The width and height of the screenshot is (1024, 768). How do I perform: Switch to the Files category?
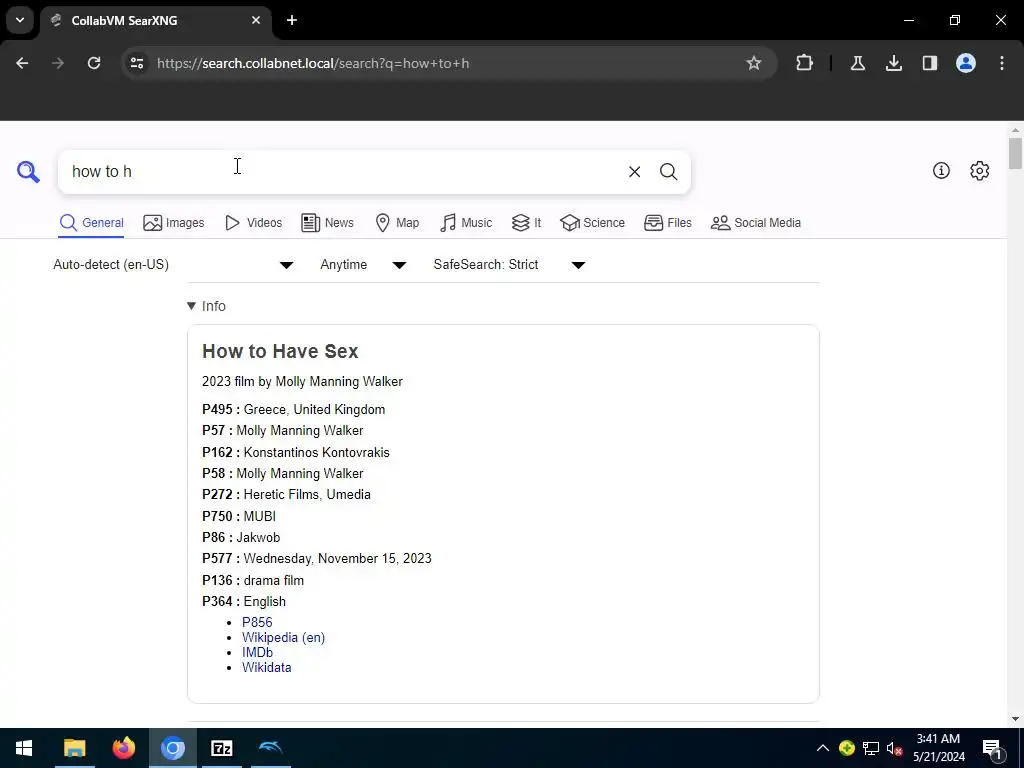tap(667, 223)
